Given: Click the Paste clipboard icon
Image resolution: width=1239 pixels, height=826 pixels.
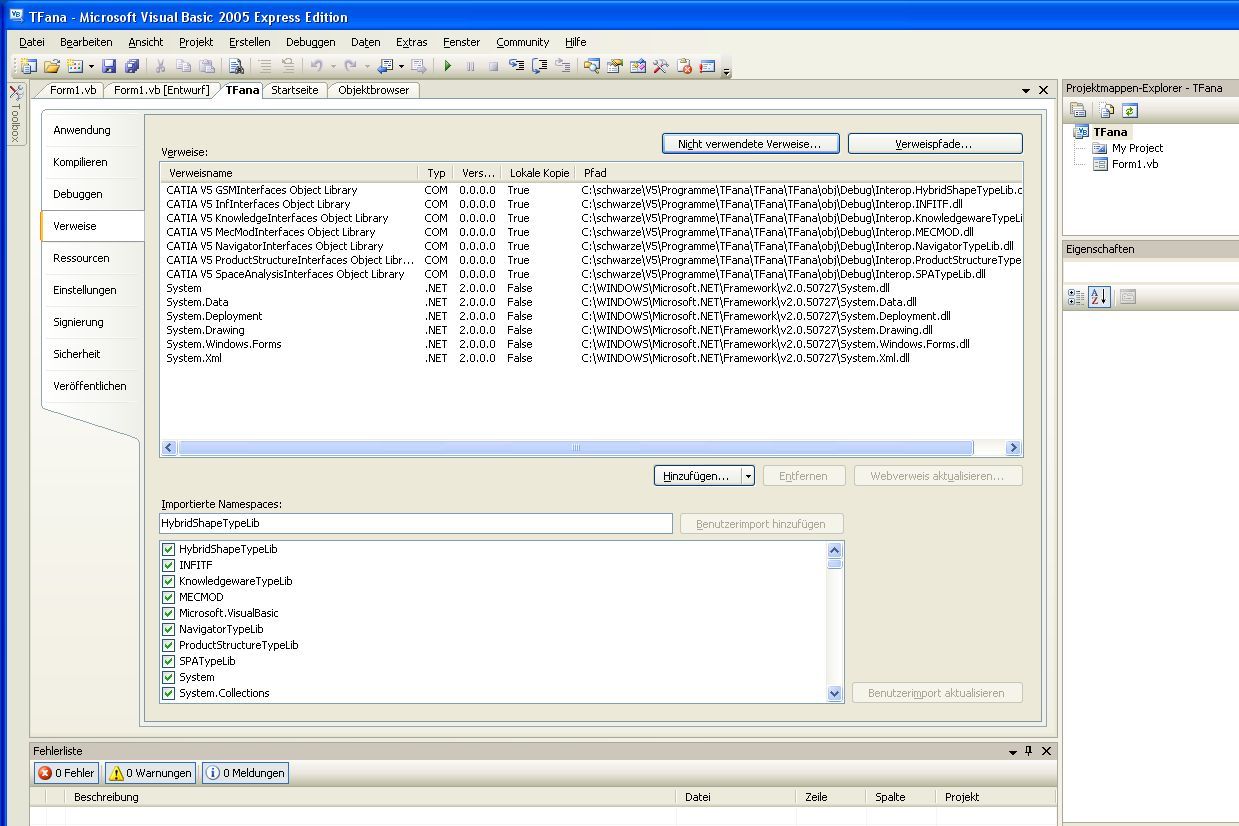Looking at the screenshot, I should point(207,67).
